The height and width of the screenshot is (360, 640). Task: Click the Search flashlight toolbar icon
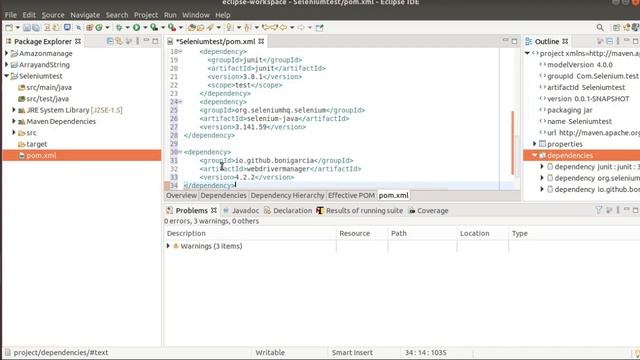click(x=210, y=28)
